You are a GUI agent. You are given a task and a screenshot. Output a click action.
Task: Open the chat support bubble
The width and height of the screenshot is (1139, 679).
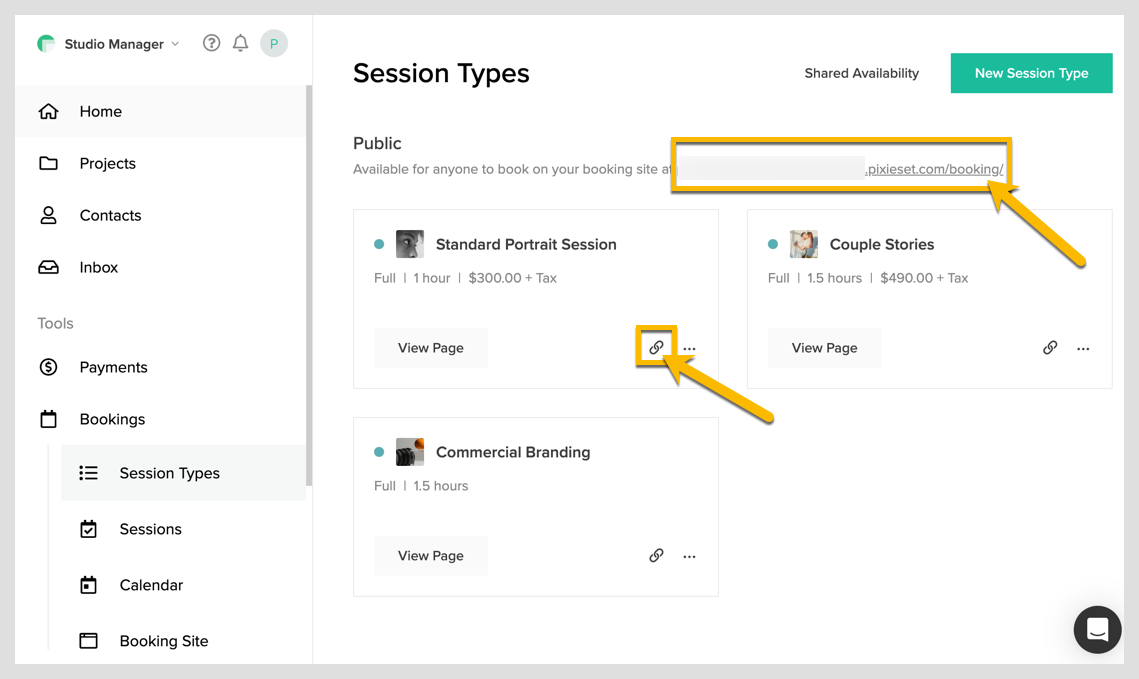click(1097, 629)
